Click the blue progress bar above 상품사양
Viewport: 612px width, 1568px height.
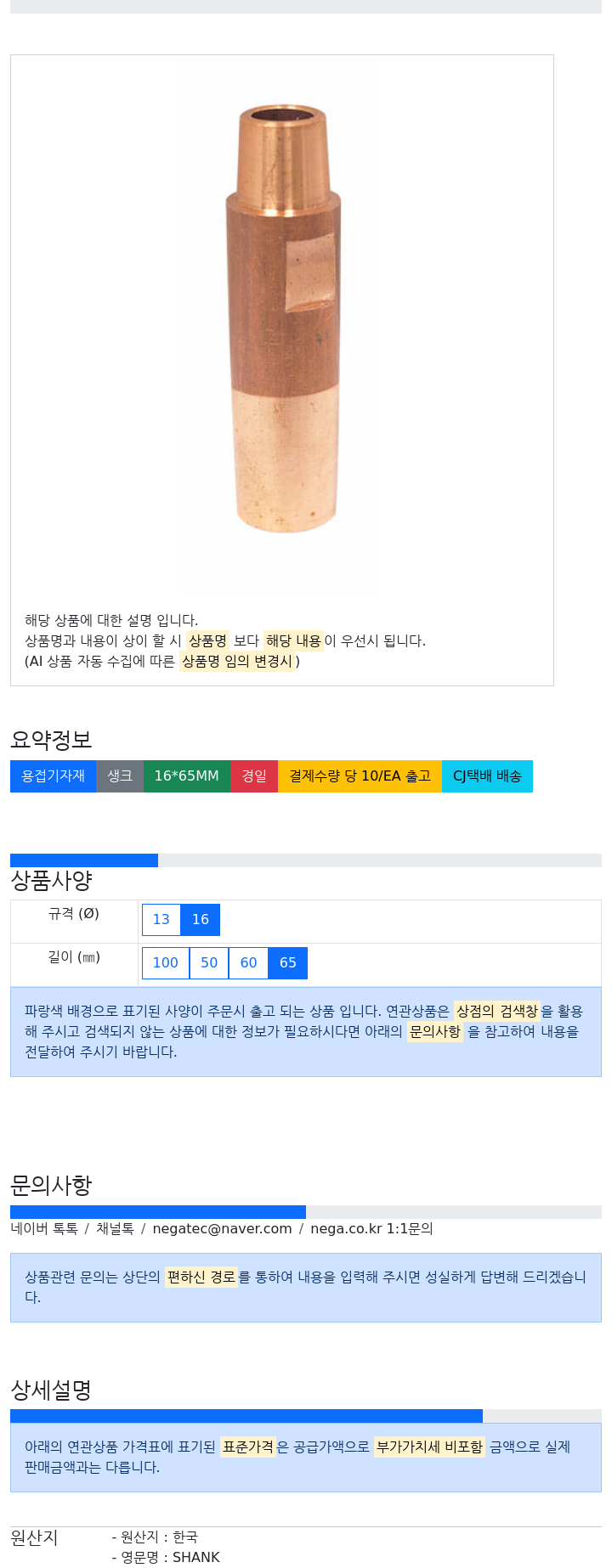click(x=84, y=860)
